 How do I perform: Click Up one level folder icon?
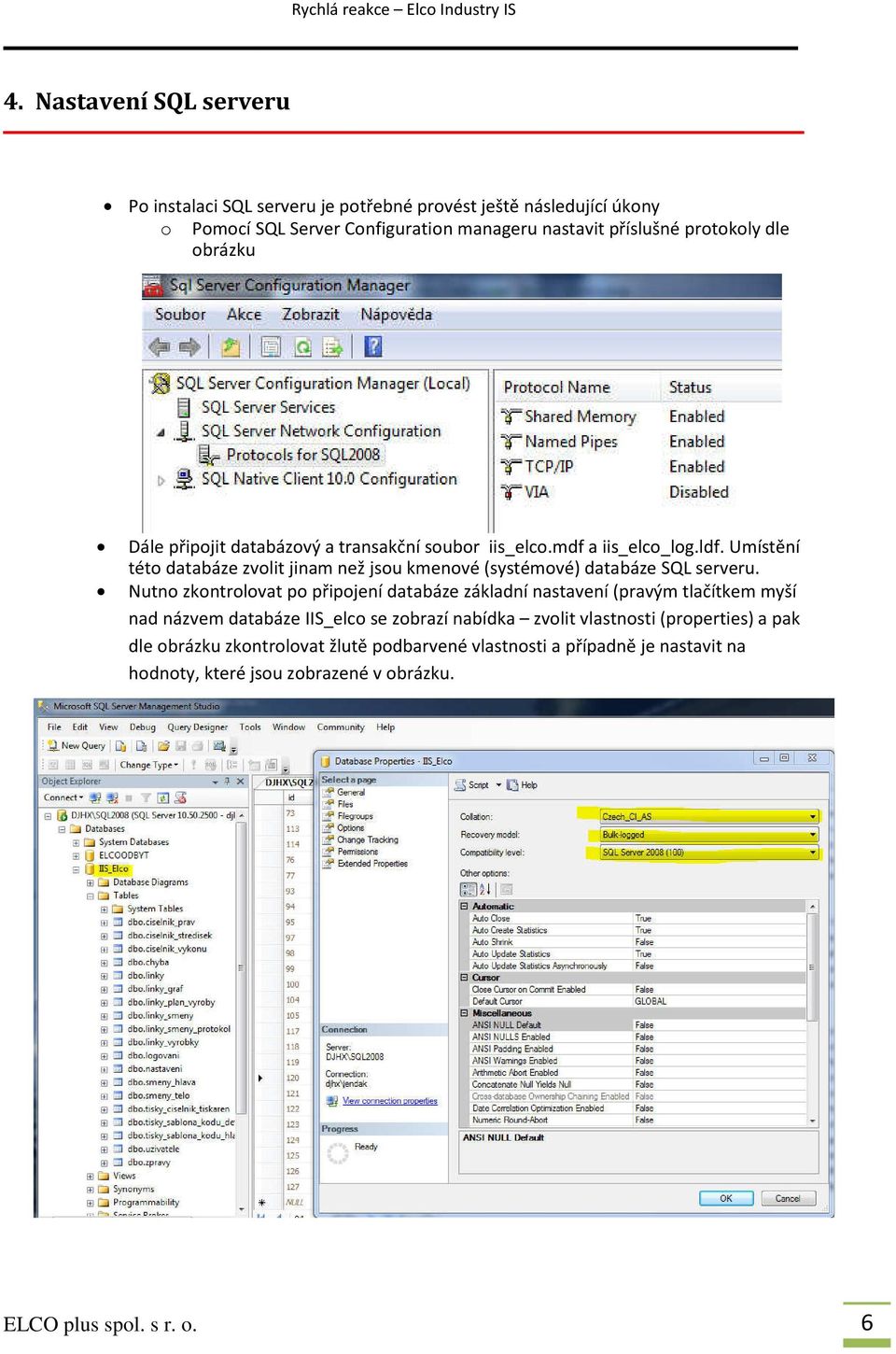click(231, 347)
